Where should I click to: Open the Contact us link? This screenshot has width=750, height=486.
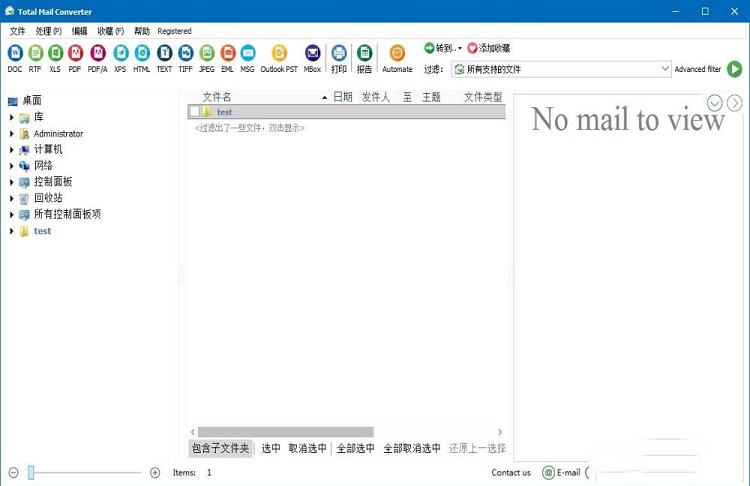pos(511,472)
